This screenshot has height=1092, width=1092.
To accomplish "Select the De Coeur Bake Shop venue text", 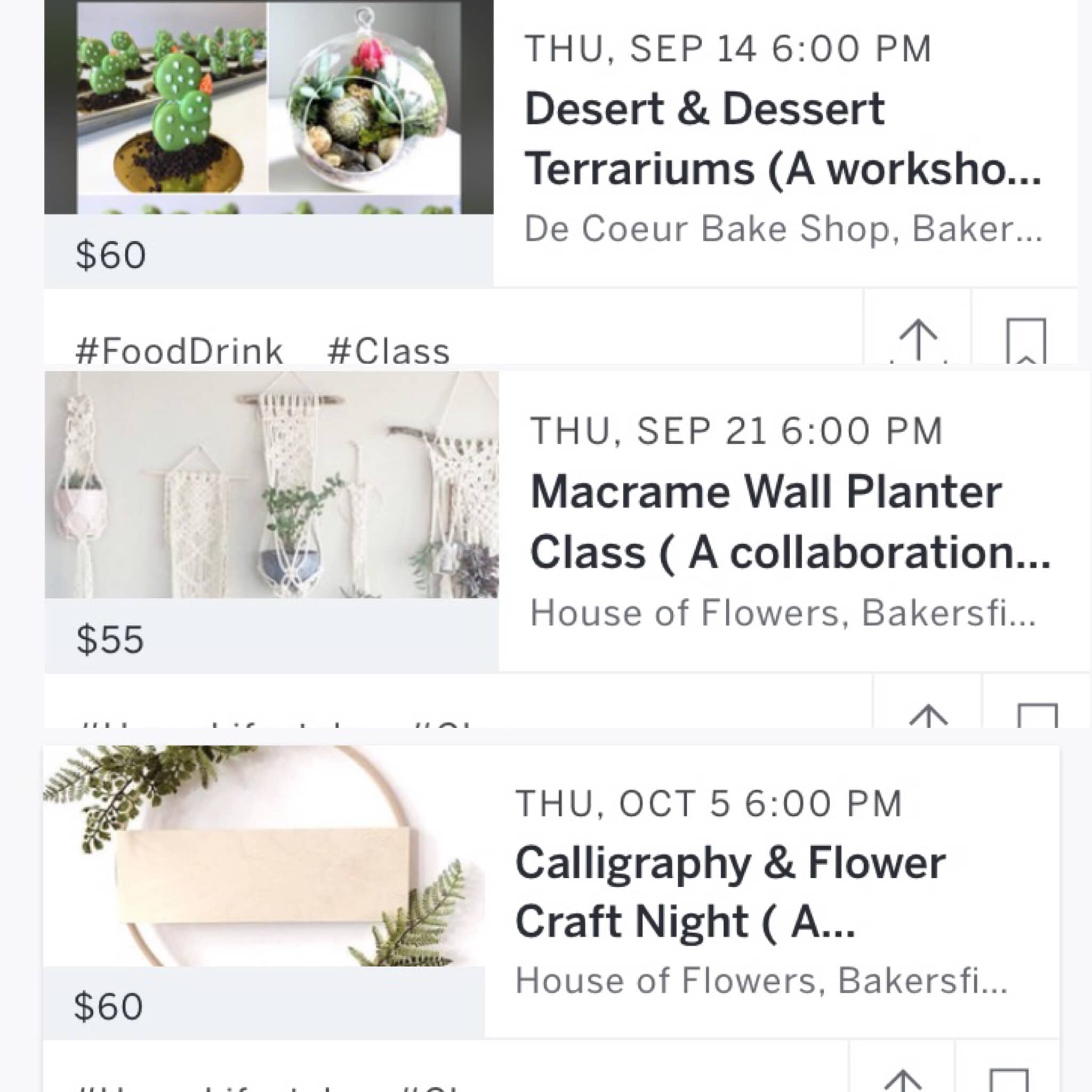I will tap(783, 229).
